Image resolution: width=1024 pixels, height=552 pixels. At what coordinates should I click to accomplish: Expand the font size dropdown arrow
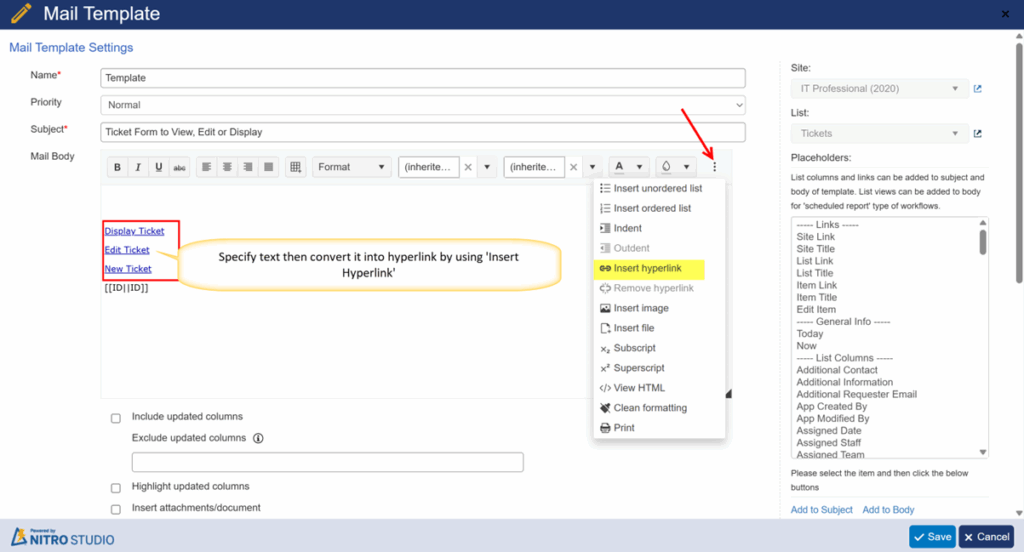coord(592,167)
